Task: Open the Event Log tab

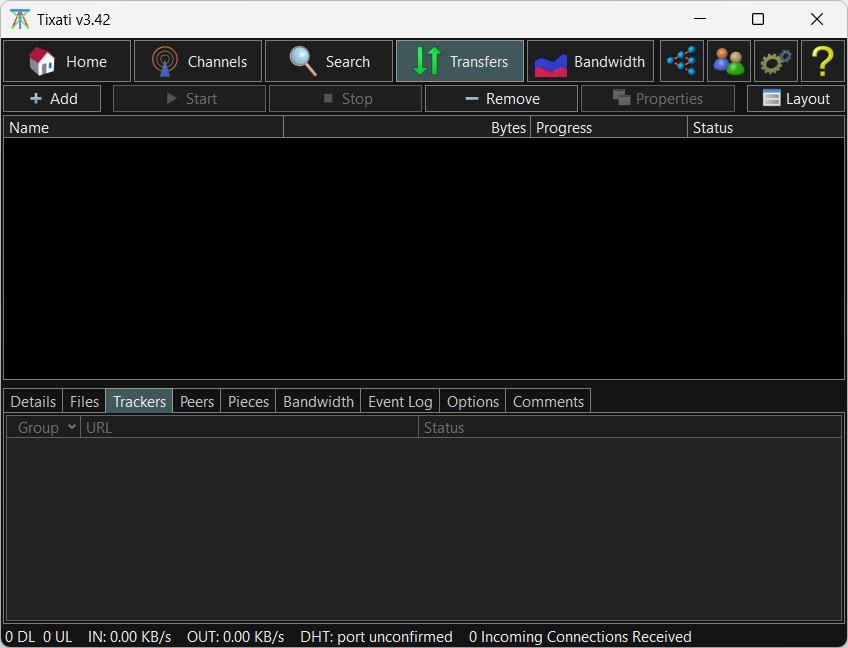Action: pyautogui.click(x=400, y=401)
